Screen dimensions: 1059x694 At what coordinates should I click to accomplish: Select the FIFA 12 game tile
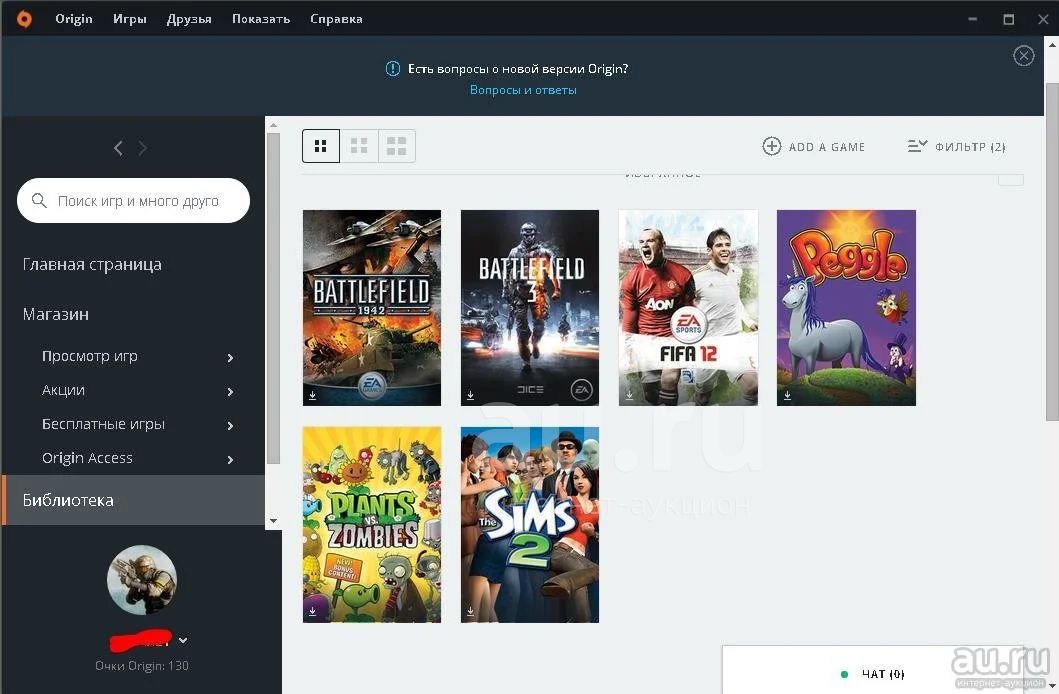tap(688, 308)
